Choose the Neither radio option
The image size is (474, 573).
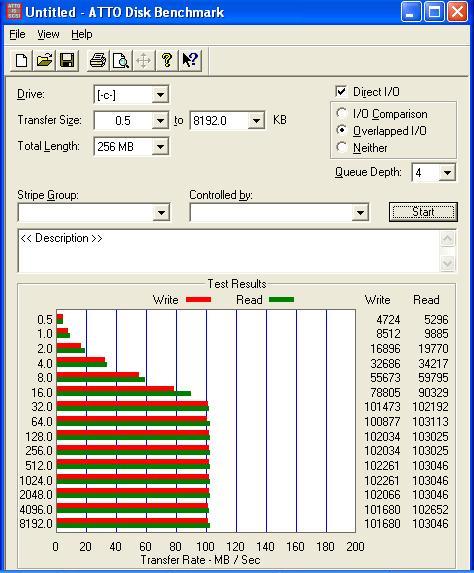[x=341, y=147]
